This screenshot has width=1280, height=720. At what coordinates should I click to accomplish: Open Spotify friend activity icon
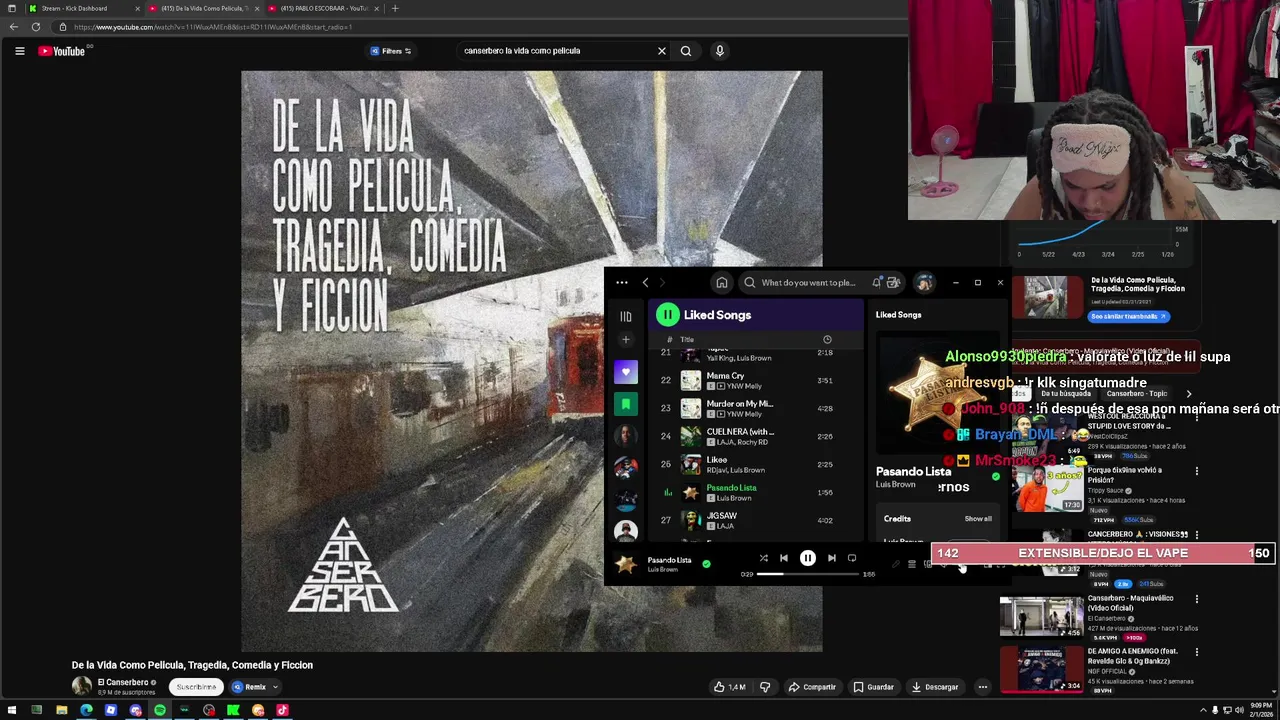point(894,283)
